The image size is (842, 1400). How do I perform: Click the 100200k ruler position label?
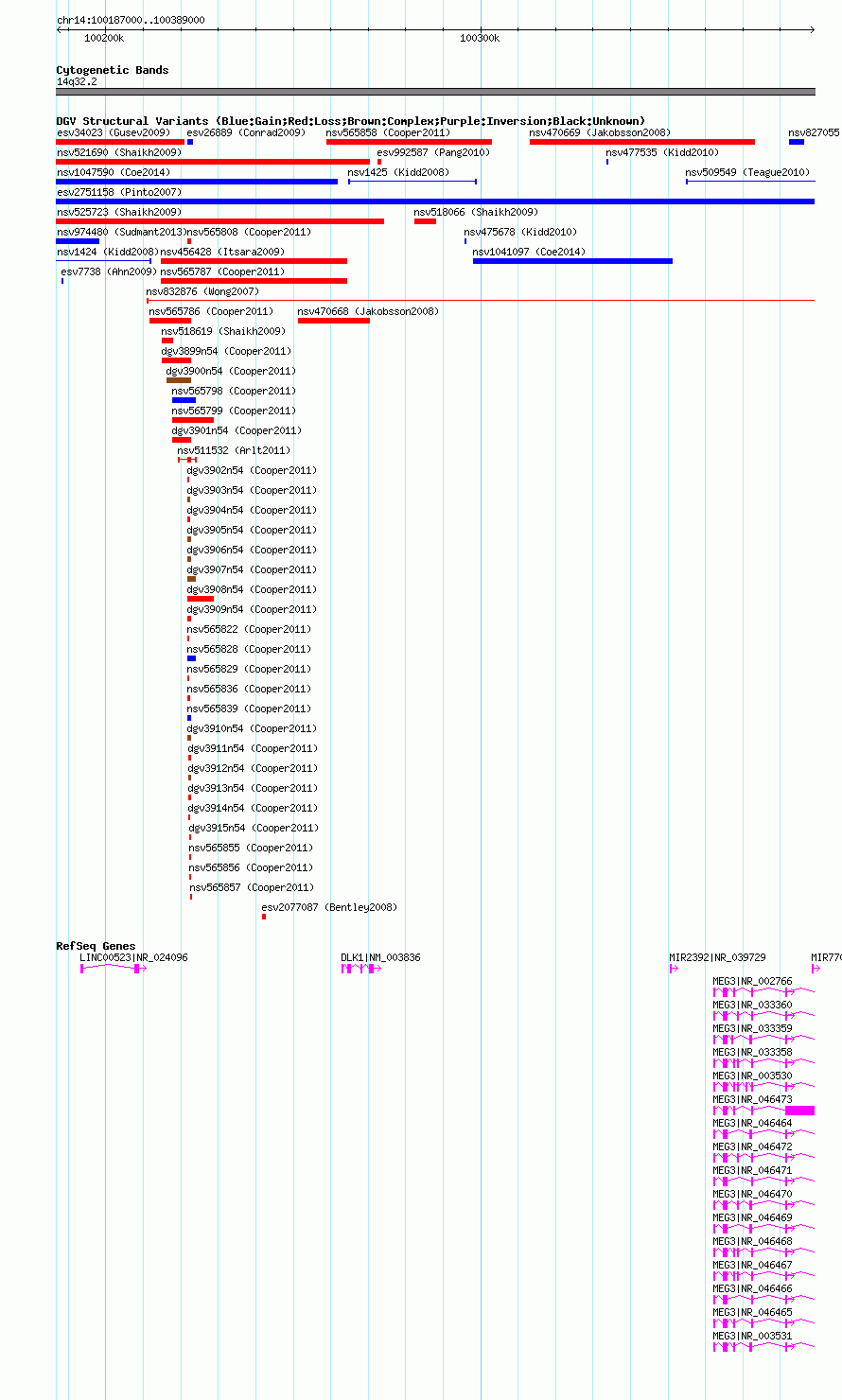(104, 38)
